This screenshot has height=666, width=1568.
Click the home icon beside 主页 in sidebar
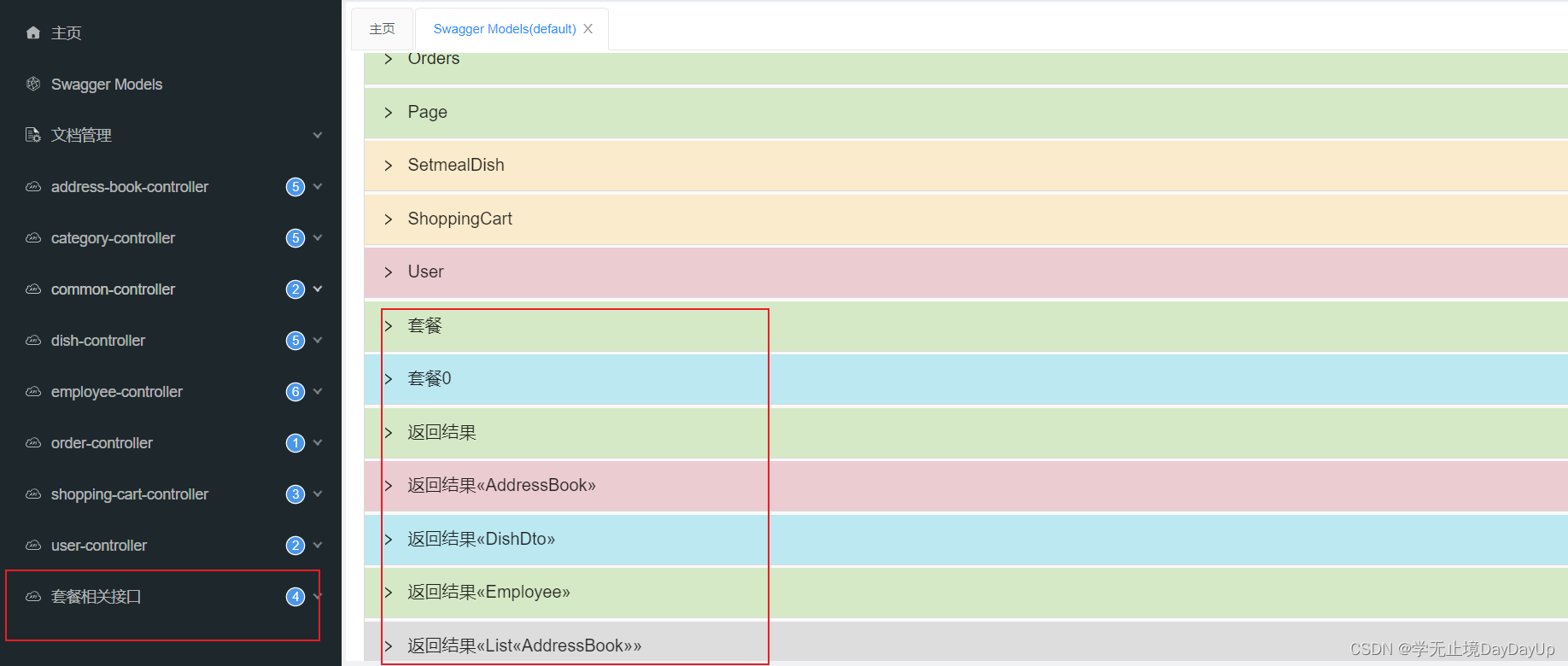tap(33, 32)
